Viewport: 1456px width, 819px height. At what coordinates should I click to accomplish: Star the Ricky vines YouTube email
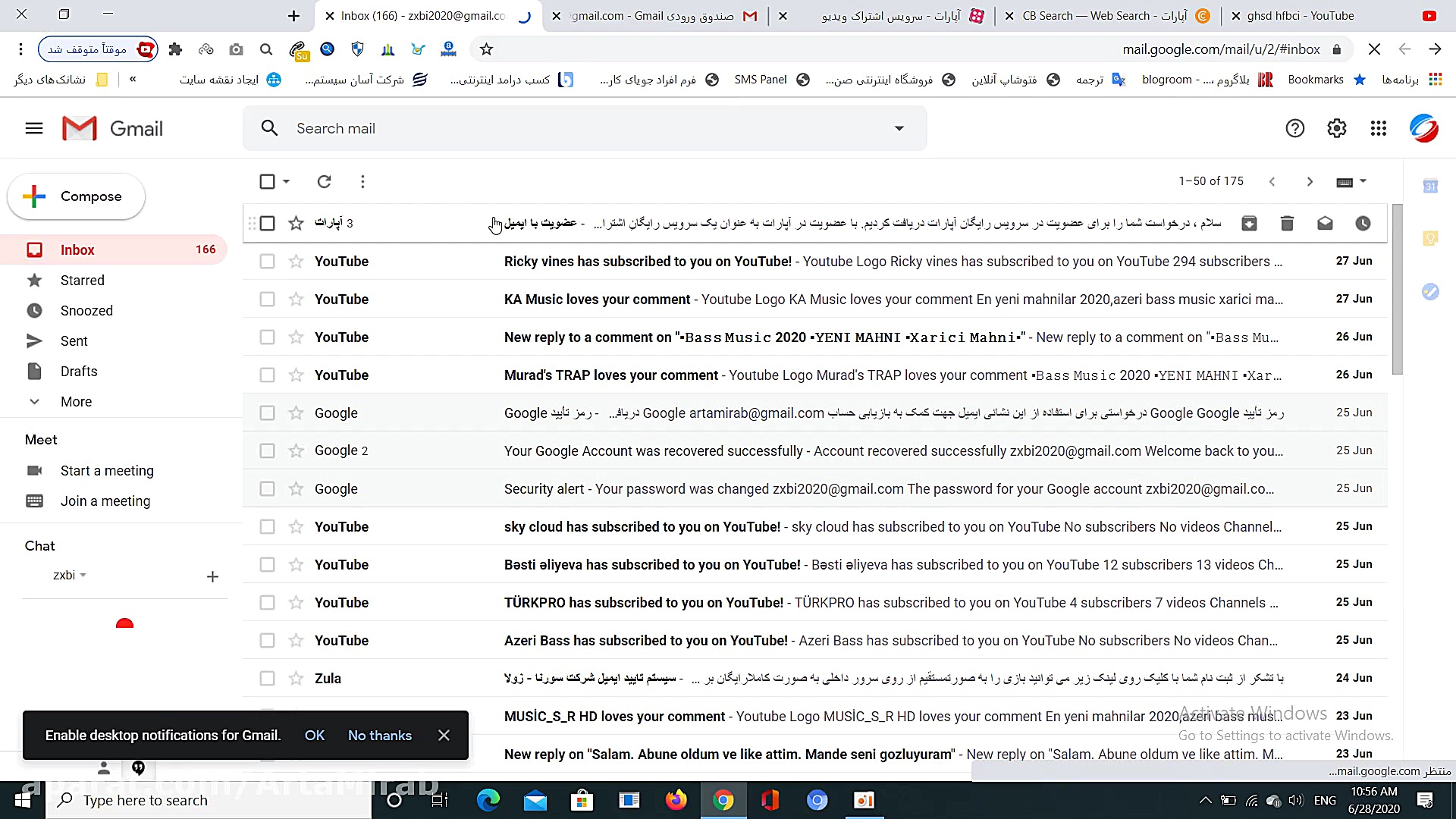point(296,261)
